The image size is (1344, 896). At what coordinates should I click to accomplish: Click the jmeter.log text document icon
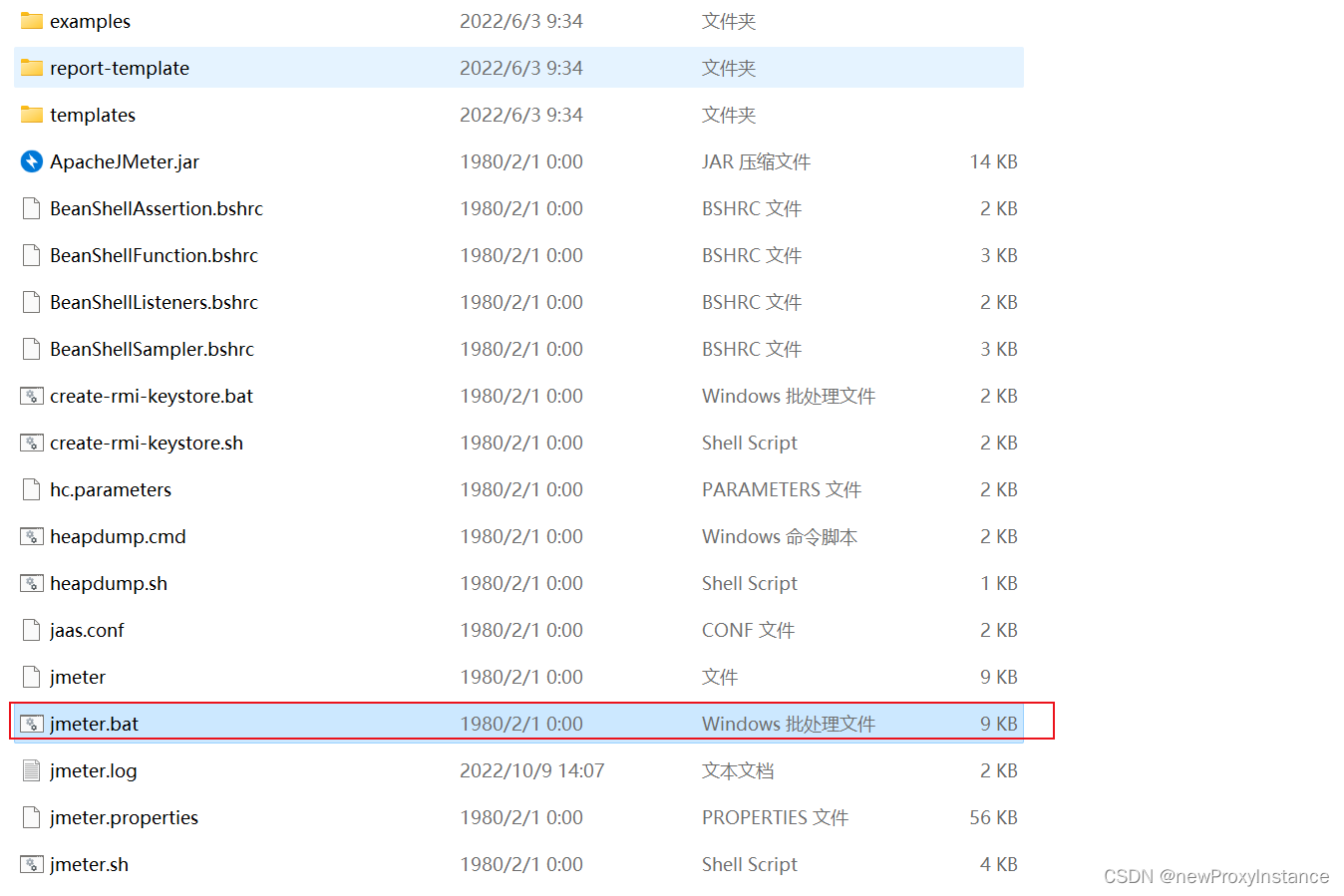tap(32, 770)
